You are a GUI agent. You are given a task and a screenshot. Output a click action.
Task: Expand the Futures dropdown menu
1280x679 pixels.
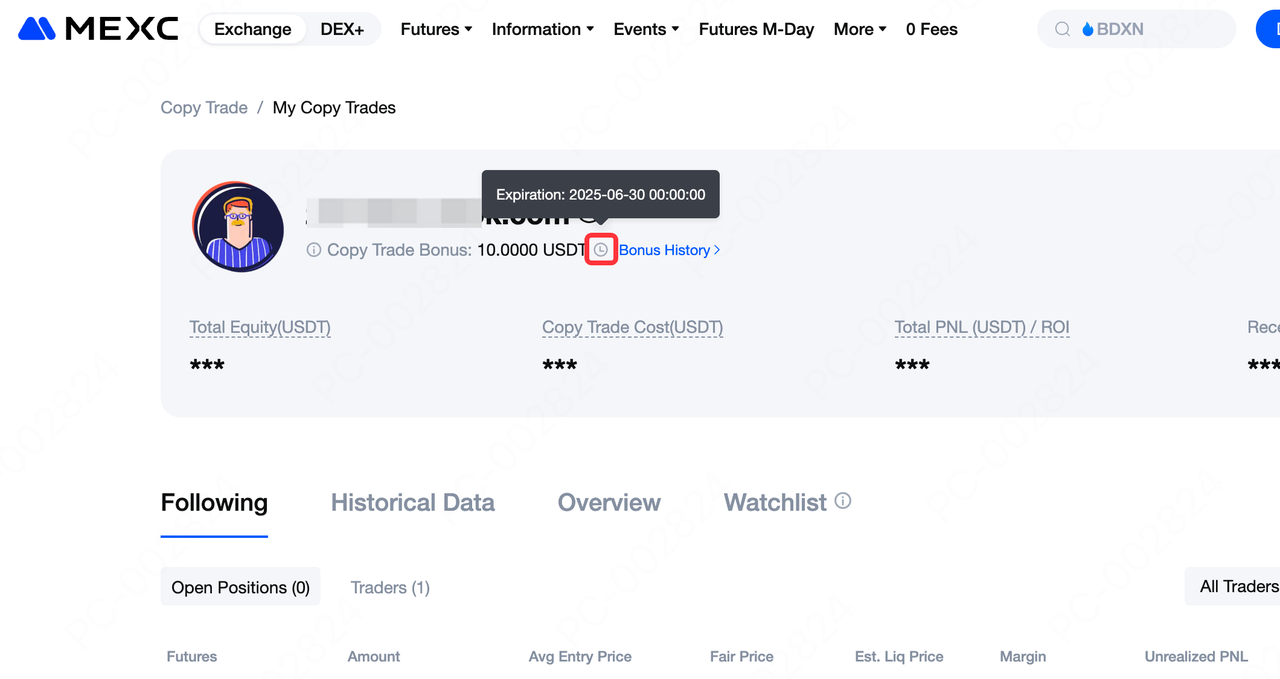(x=436, y=29)
